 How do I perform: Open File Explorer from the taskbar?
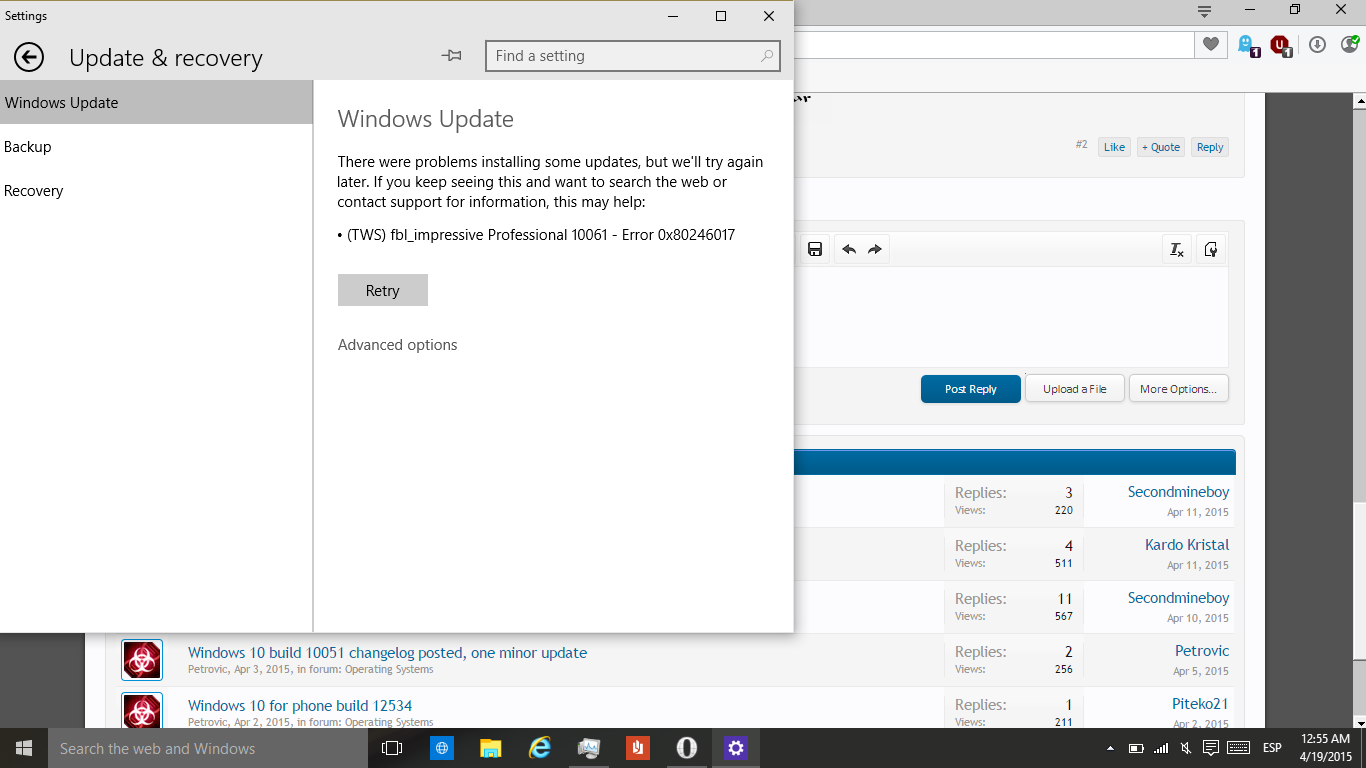click(491, 748)
